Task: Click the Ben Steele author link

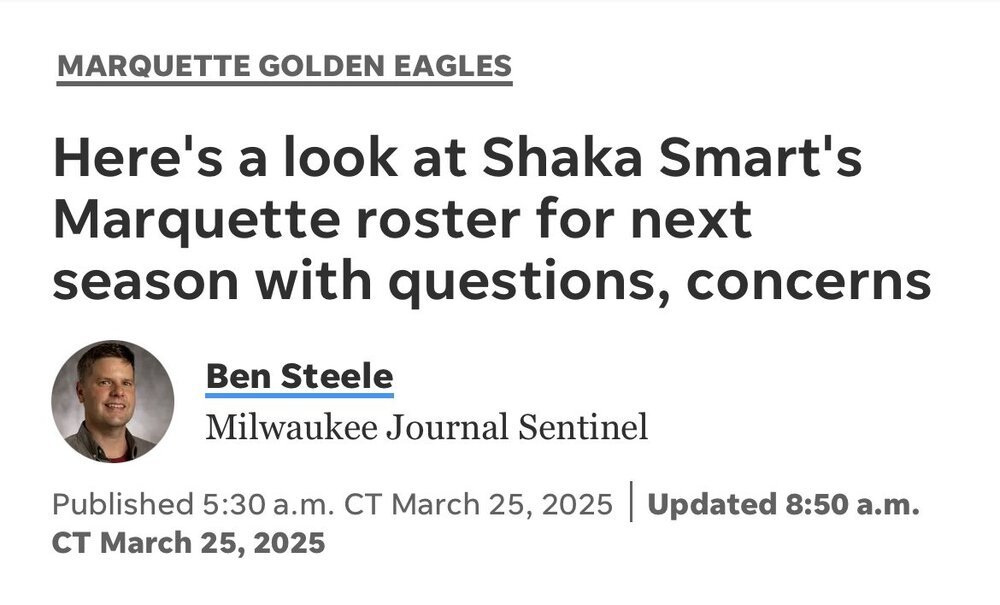Action: tap(299, 377)
